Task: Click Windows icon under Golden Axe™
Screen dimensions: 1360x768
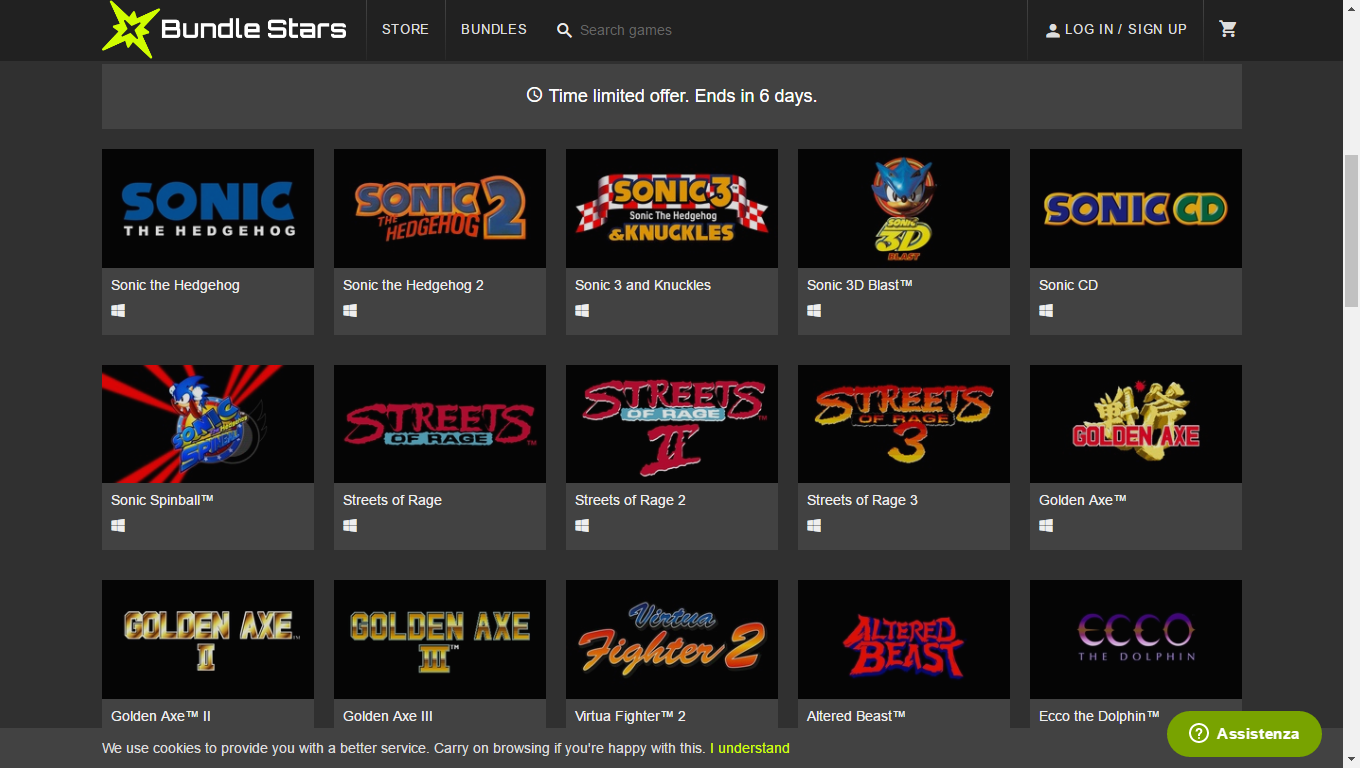Action: (x=1046, y=526)
